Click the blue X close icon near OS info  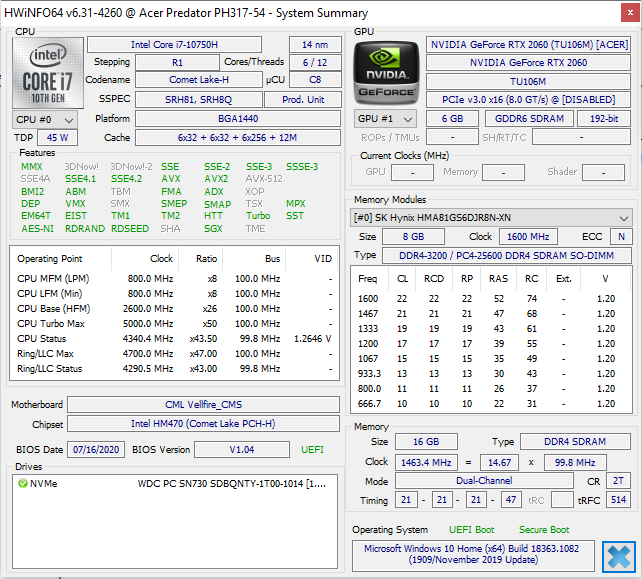pos(619,557)
